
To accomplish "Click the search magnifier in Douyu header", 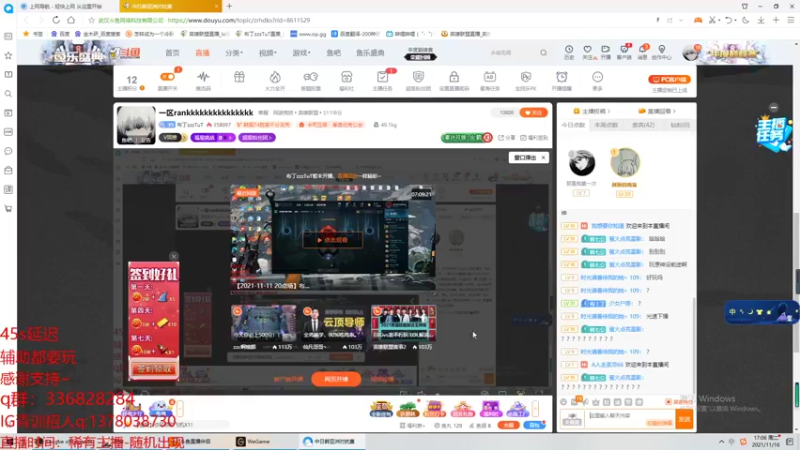I will click(543, 53).
